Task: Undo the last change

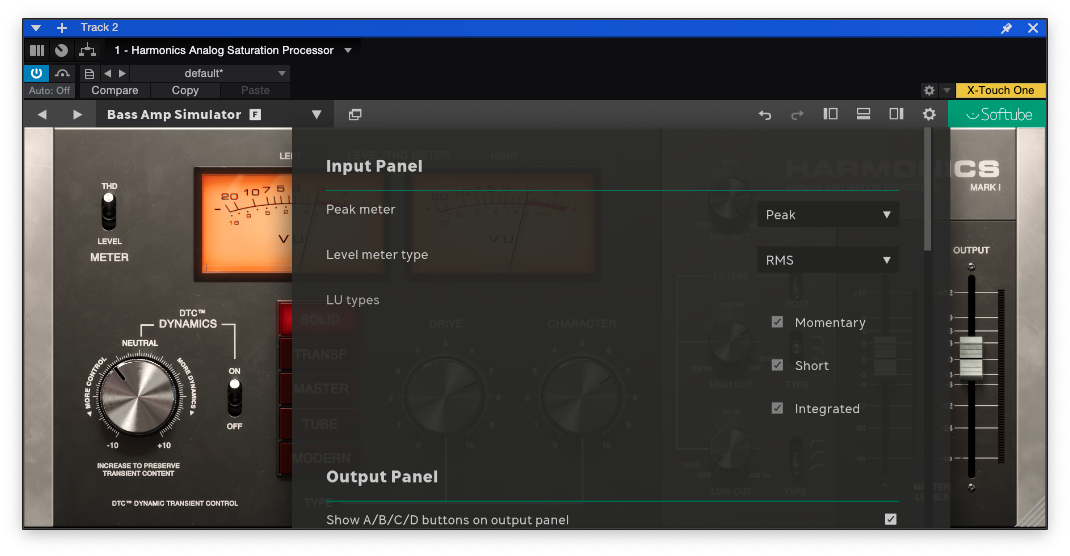Action: (765, 115)
